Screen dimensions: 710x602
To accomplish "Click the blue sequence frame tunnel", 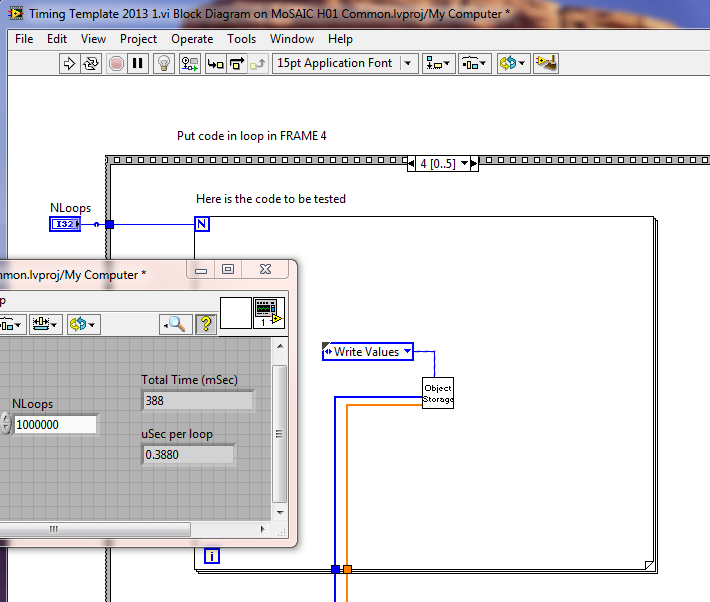I will [110, 224].
